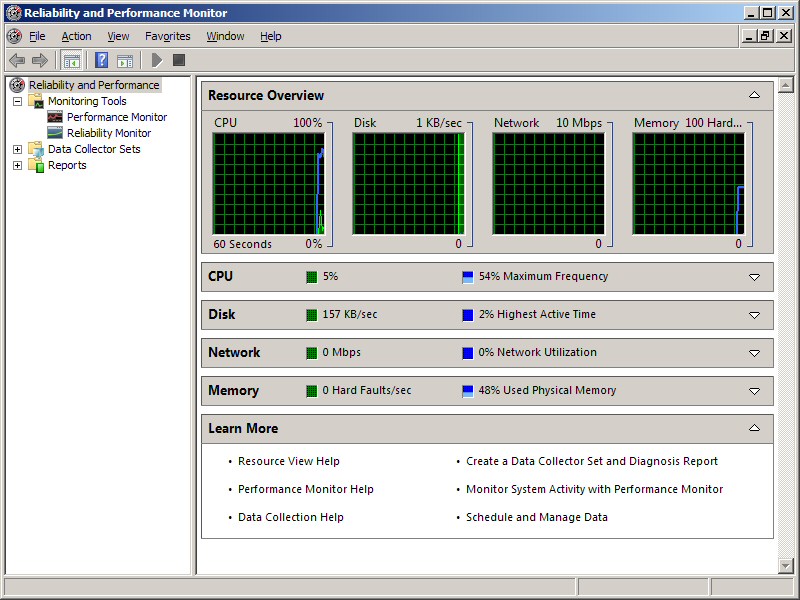Click the green Network 0 Mbps swatch

click(x=312, y=353)
